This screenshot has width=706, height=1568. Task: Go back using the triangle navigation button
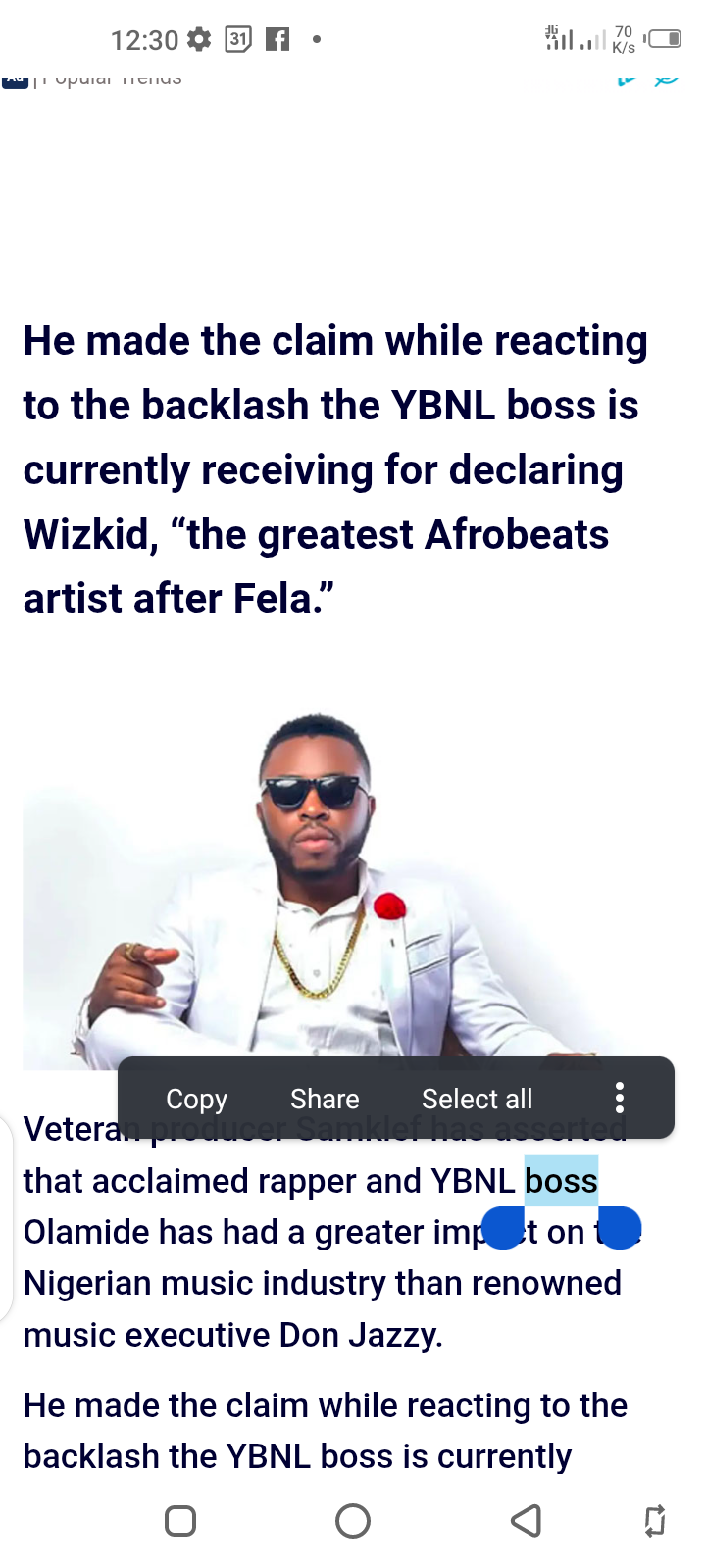[527, 1521]
